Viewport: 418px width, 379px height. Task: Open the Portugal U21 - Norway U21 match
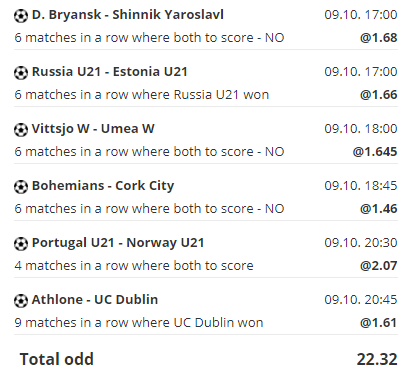coord(118,243)
